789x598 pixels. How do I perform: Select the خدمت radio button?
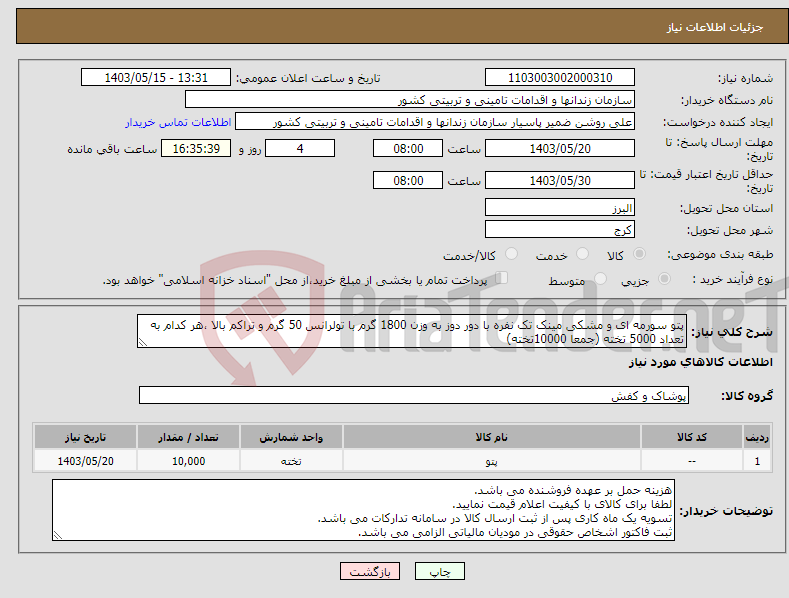(x=582, y=254)
